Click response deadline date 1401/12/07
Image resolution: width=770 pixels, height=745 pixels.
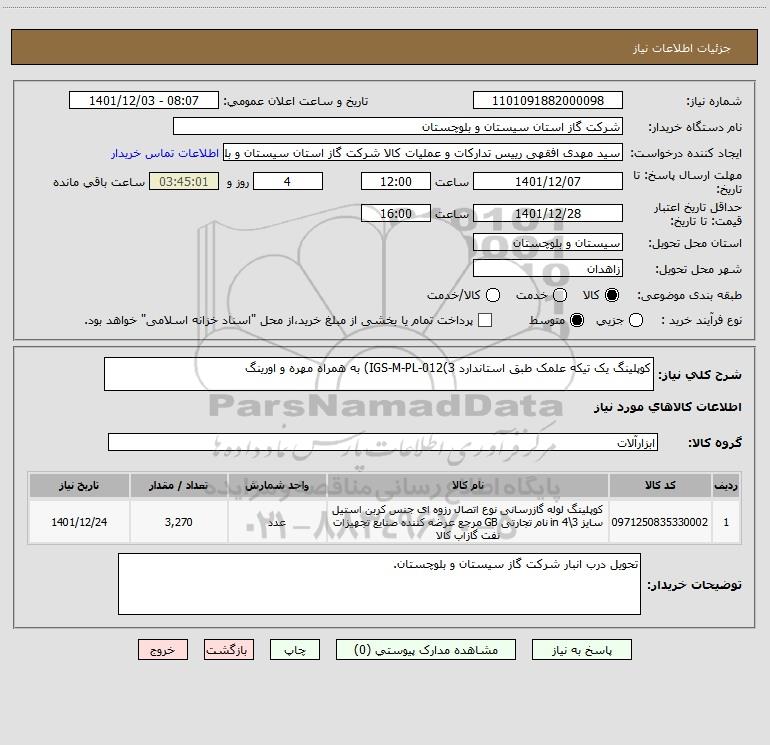548,181
